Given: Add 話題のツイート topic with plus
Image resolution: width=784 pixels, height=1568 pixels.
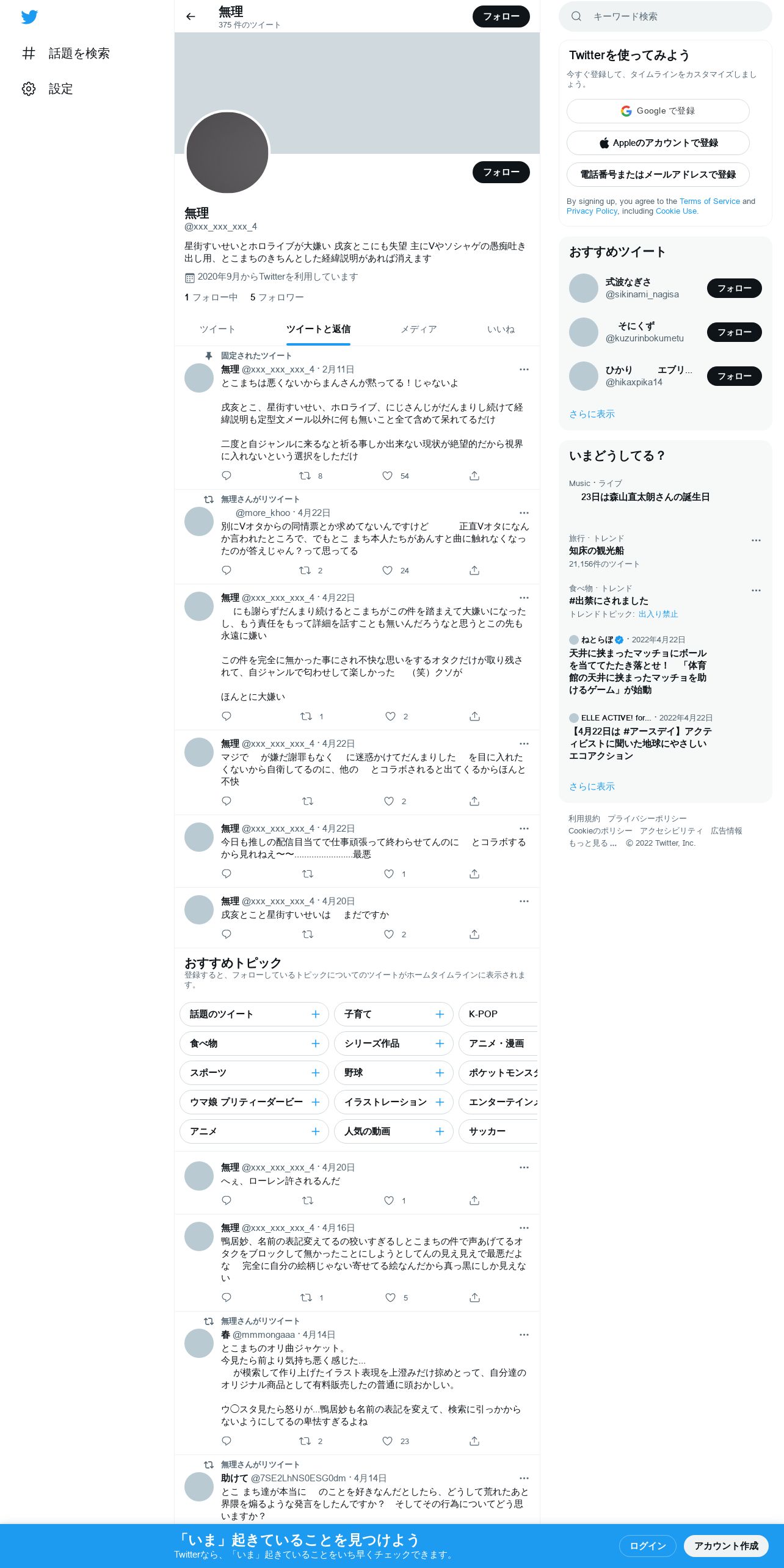Looking at the screenshot, I should tap(316, 1014).
